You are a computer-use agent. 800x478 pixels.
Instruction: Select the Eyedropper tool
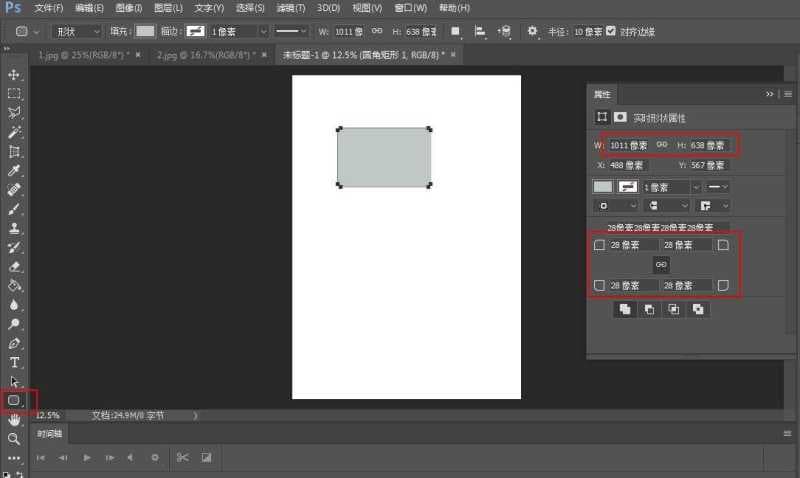point(14,171)
